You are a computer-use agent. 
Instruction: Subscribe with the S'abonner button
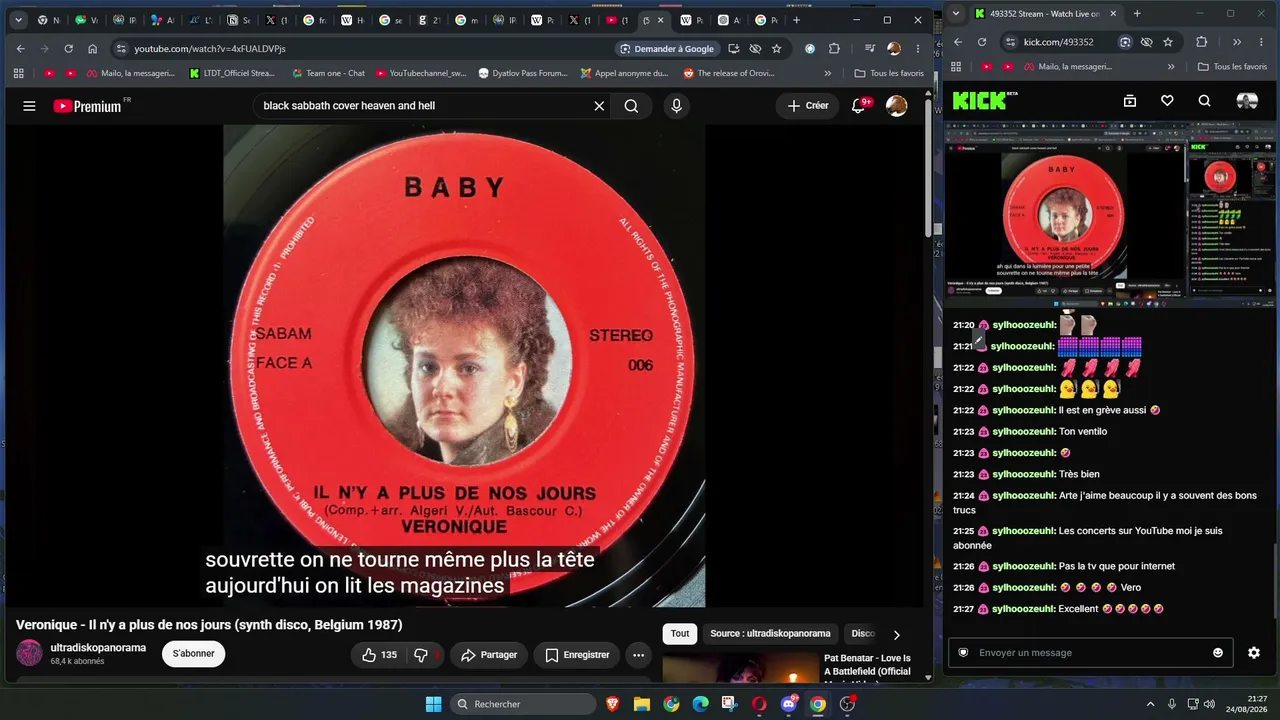point(194,654)
